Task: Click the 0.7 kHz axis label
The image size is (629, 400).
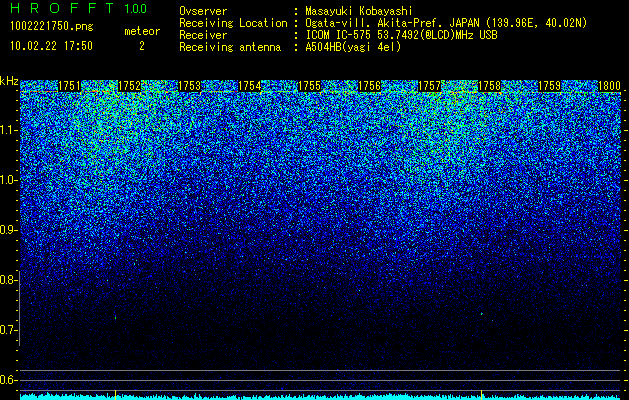Action: click(8, 330)
